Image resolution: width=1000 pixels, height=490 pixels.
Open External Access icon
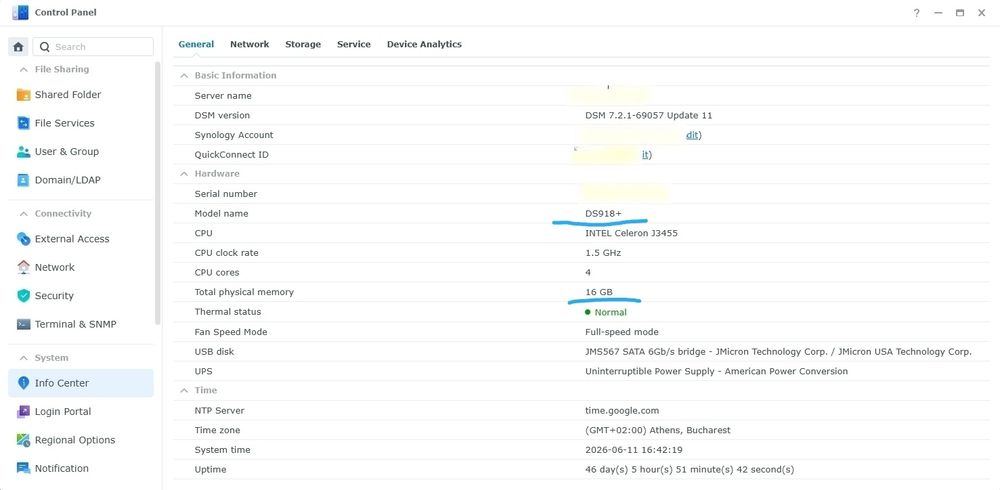[24, 239]
